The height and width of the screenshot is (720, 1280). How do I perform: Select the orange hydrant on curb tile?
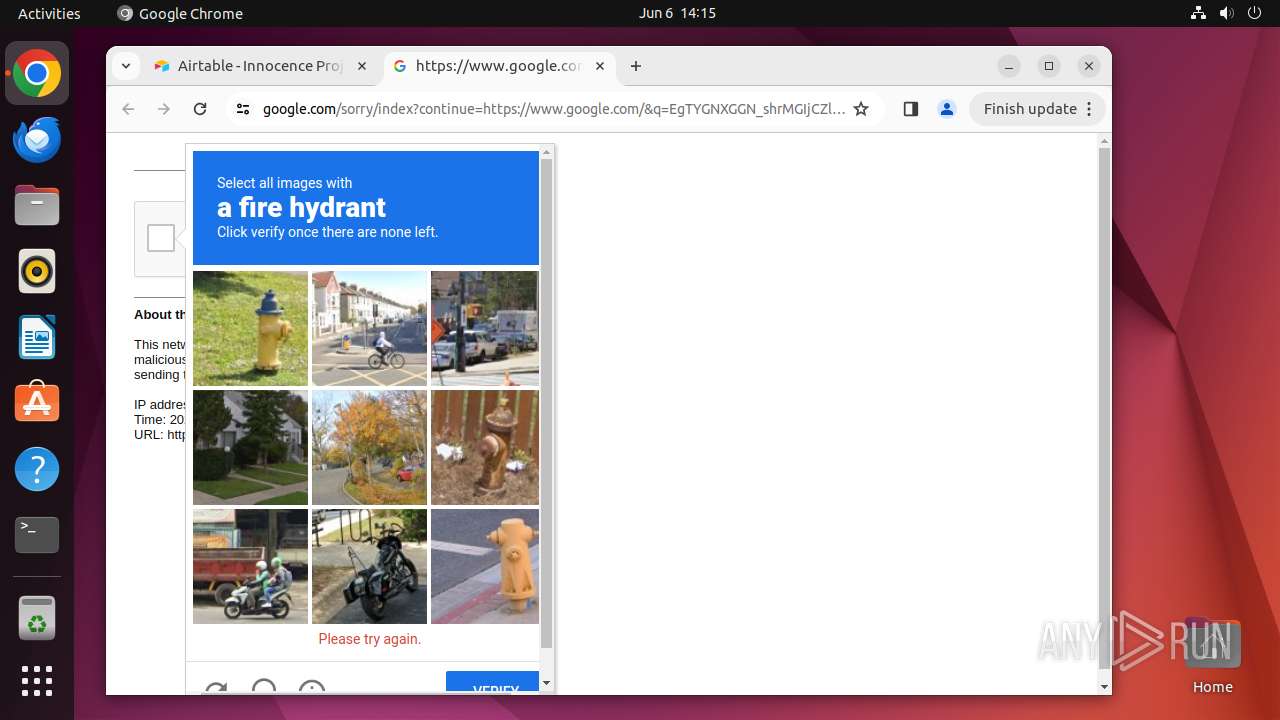[x=485, y=566]
